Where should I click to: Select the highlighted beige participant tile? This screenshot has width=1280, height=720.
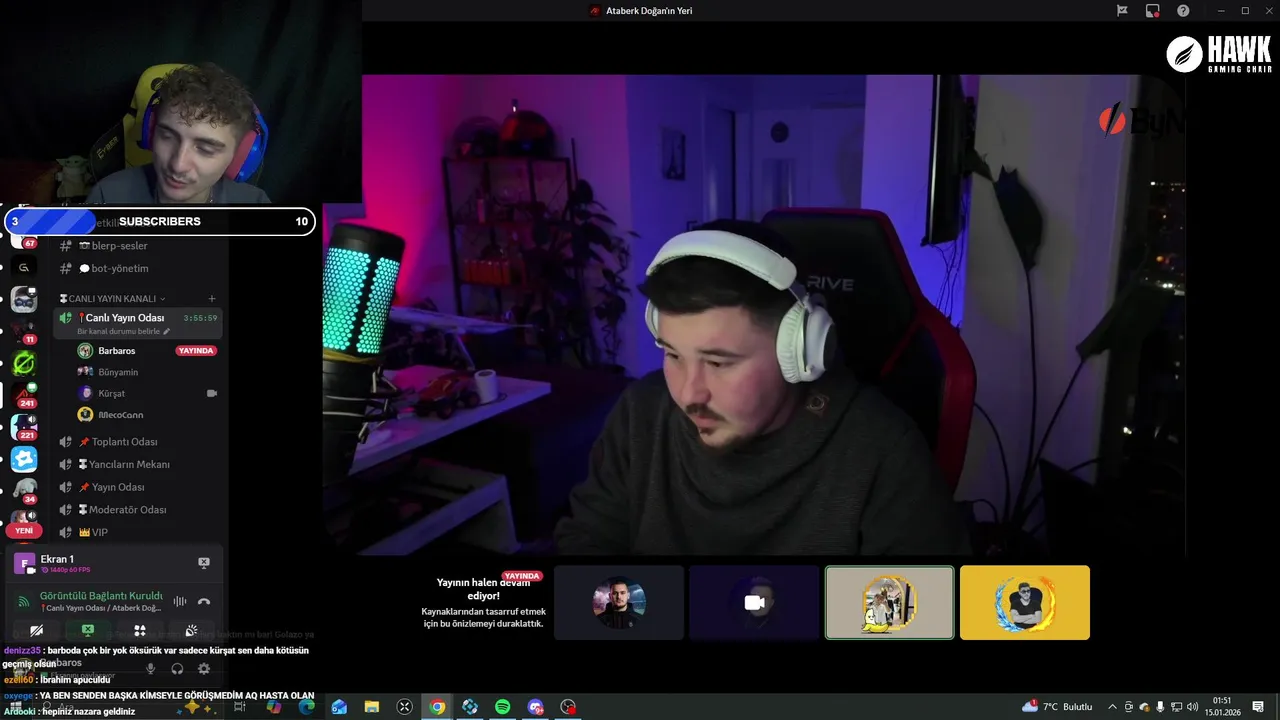(889, 603)
